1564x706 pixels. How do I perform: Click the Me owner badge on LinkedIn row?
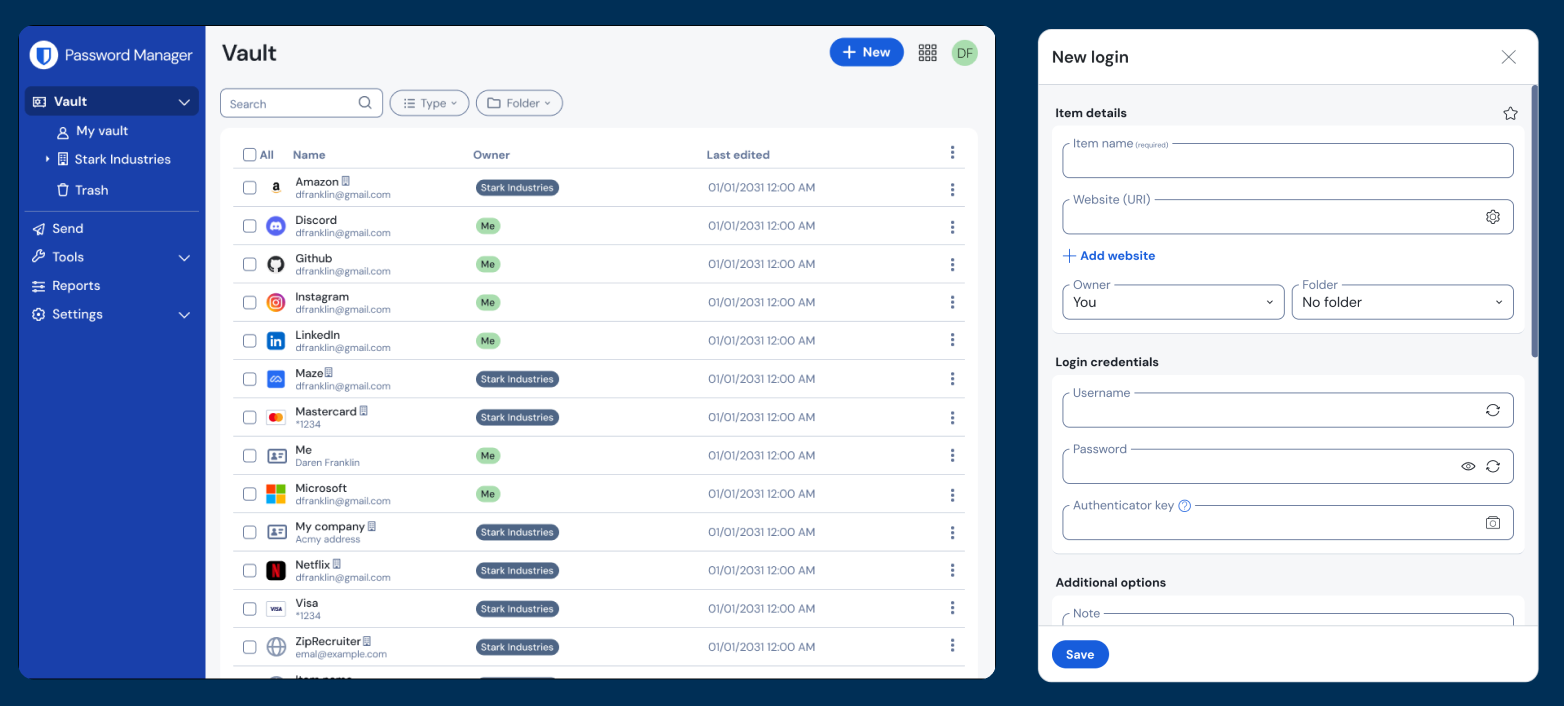487,341
